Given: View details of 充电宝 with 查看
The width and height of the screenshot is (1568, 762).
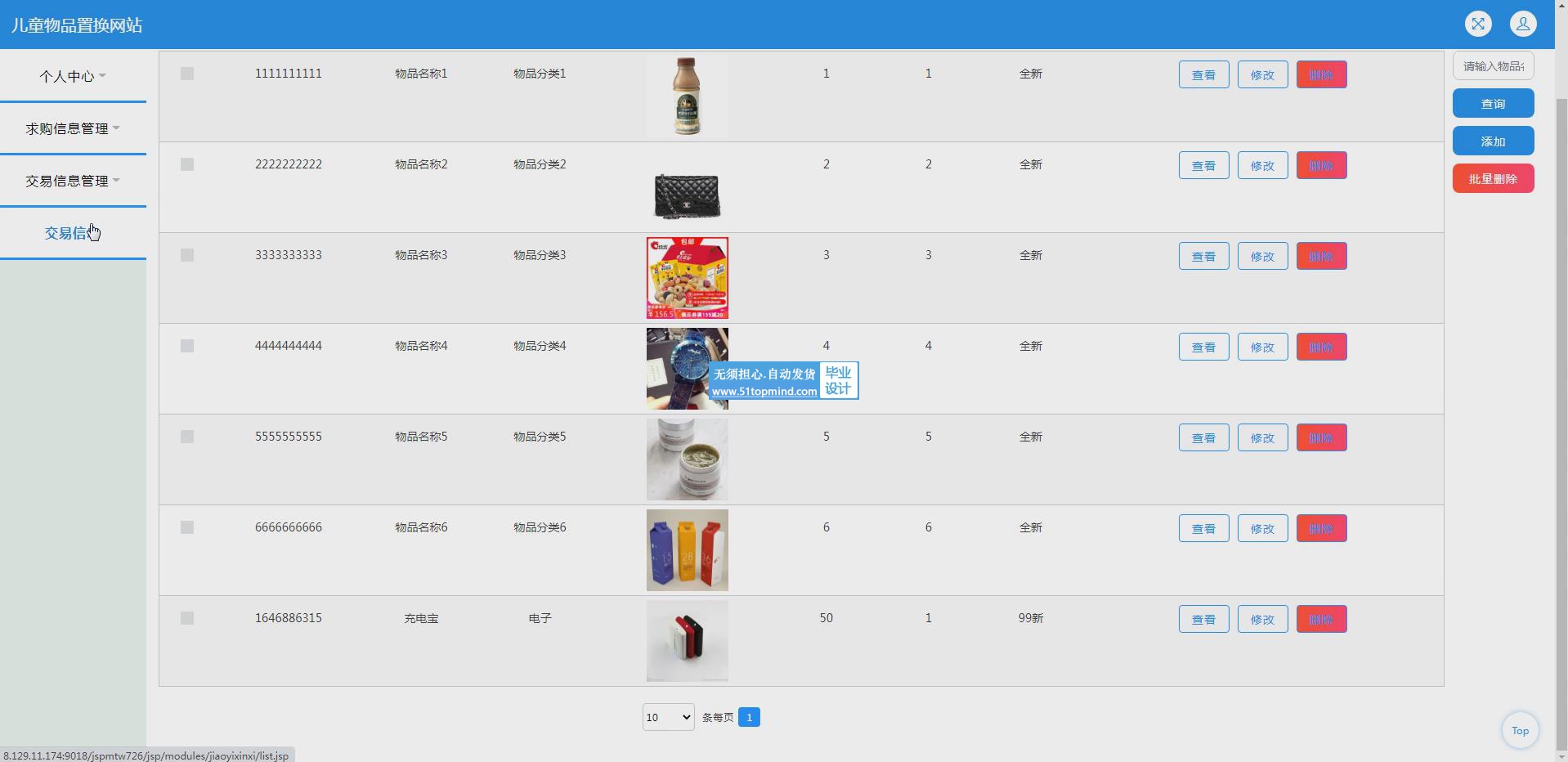Looking at the screenshot, I should tap(1203, 619).
